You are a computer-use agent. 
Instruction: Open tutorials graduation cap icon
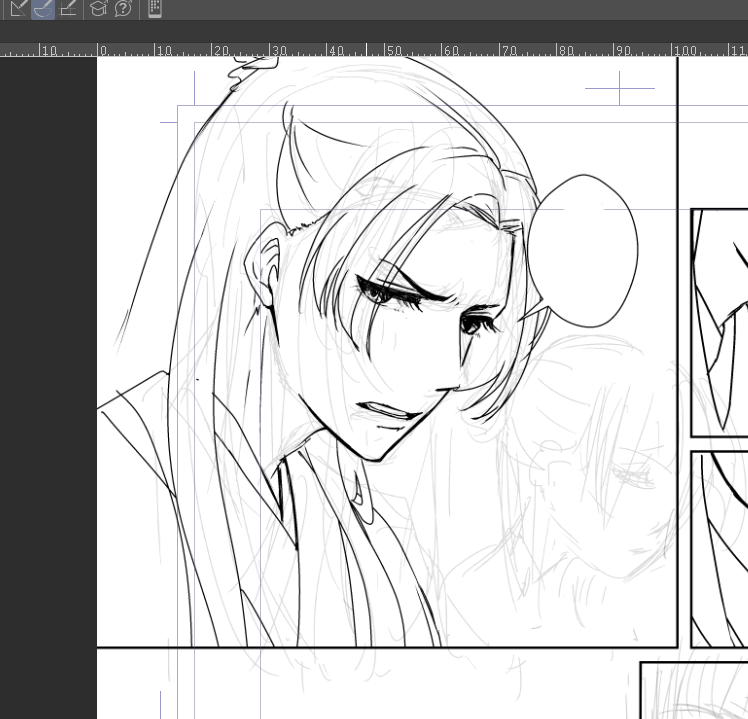click(98, 8)
